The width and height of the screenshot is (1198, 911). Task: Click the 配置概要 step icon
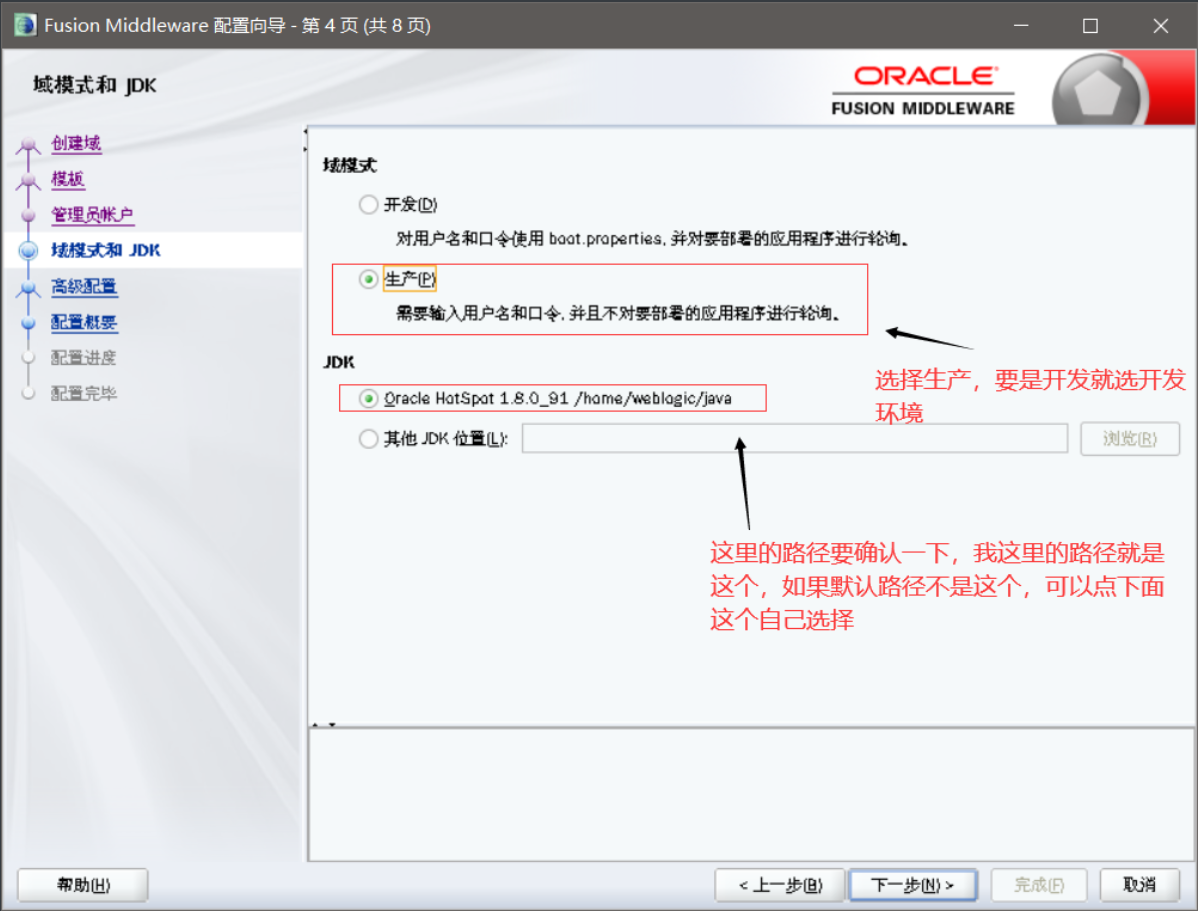pyautogui.click(x=30, y=322)
